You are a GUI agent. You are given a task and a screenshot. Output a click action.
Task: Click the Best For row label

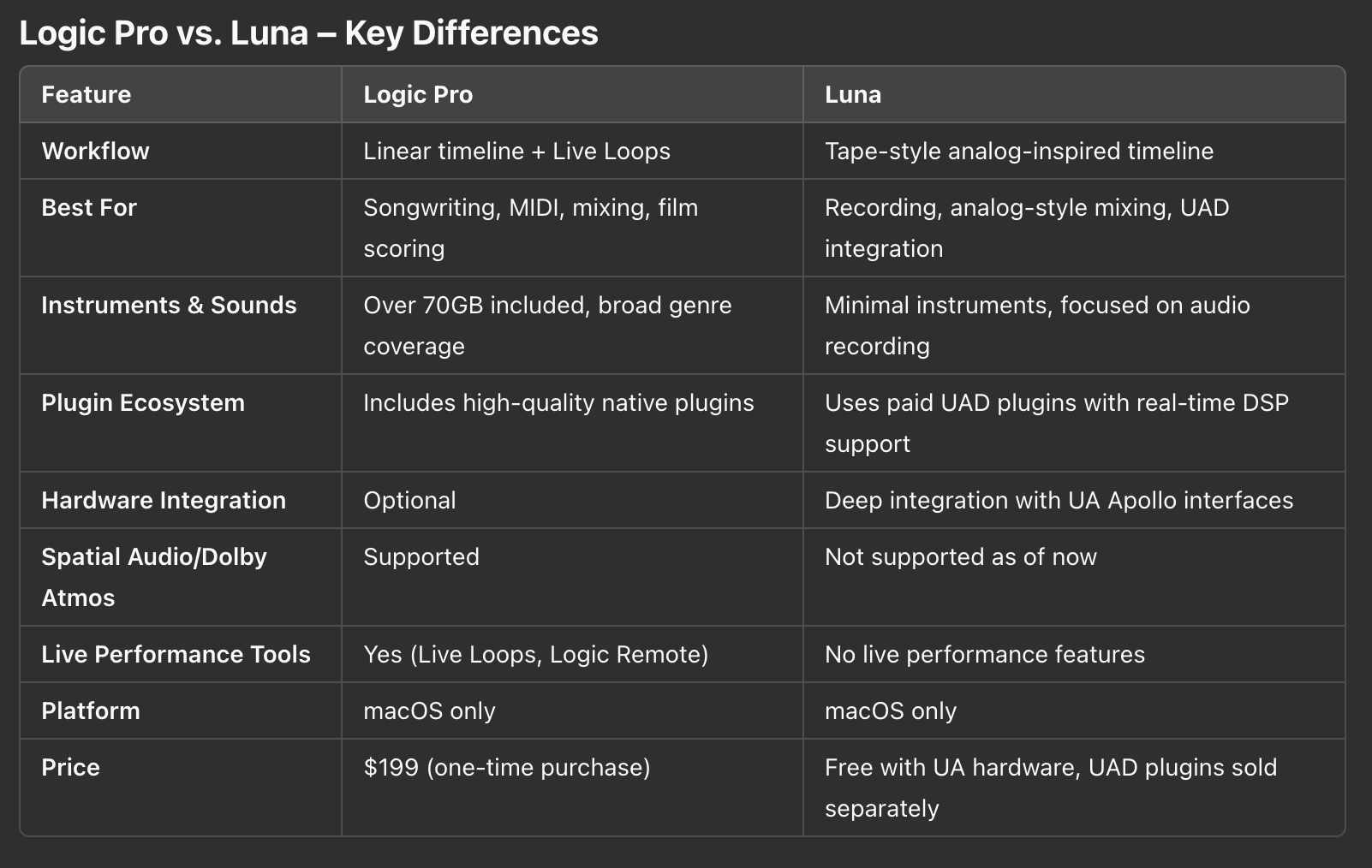(x=89, y=207)
